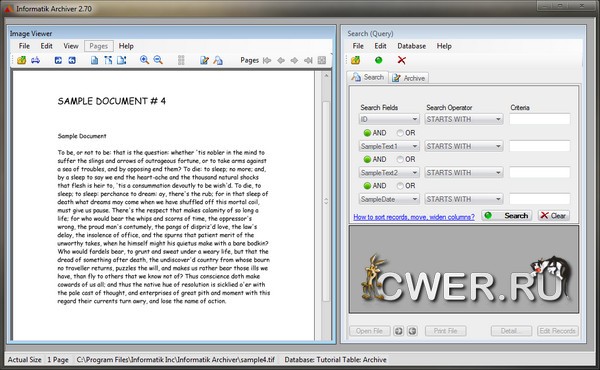Click the Criteria field for SampleText1
The image size is (600, 370).
540,146
